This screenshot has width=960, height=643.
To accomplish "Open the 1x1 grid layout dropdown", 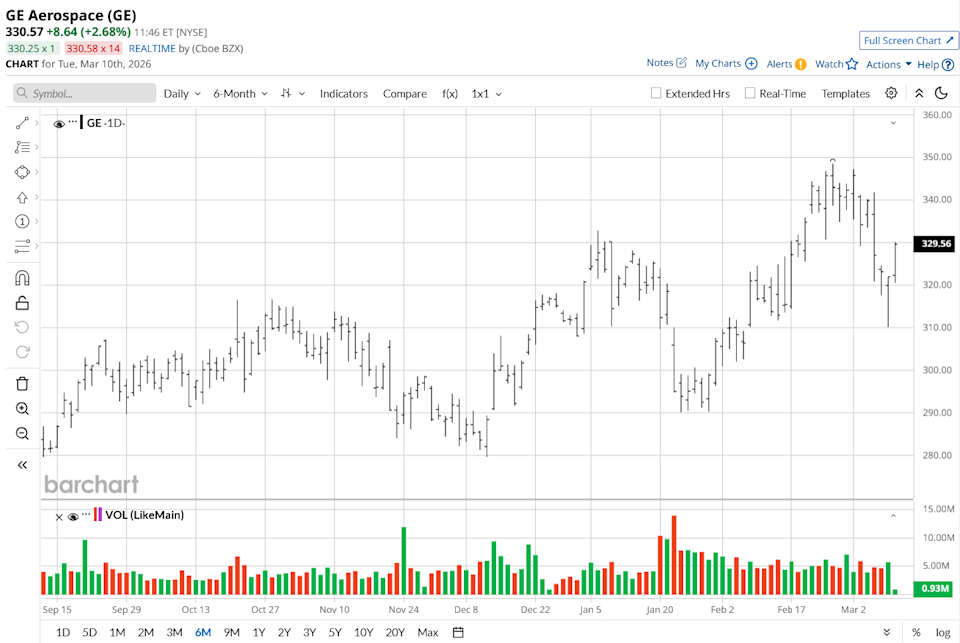I will 487,93.
